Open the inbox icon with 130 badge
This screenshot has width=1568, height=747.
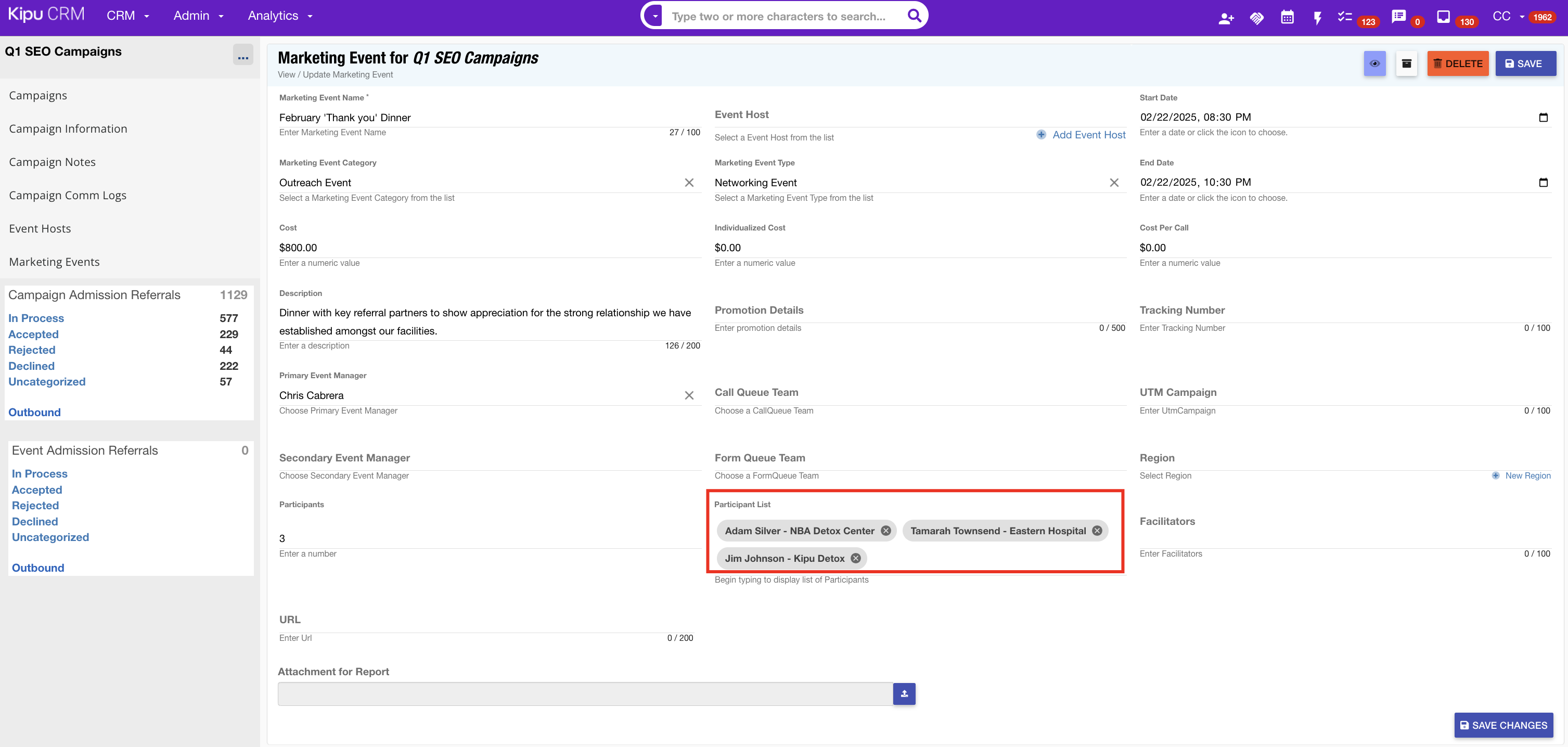pyautogui.click(x=1443, y=17)
